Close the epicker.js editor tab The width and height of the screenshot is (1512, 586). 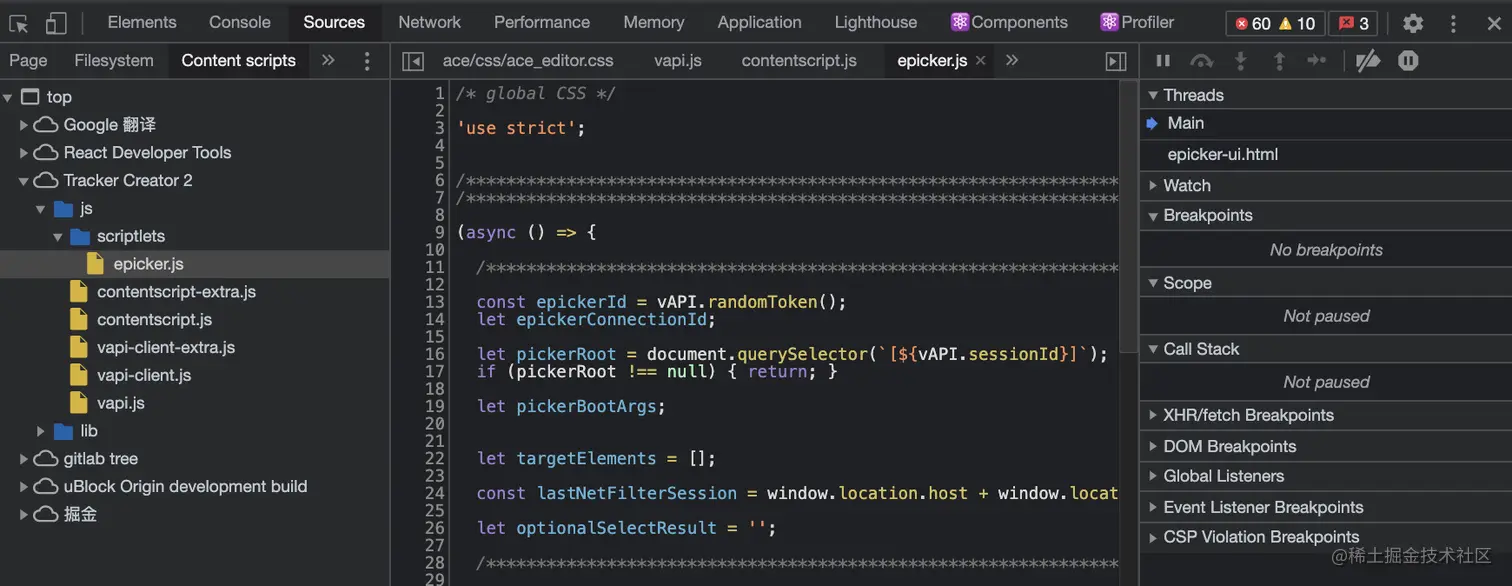[x=981, y=61]
